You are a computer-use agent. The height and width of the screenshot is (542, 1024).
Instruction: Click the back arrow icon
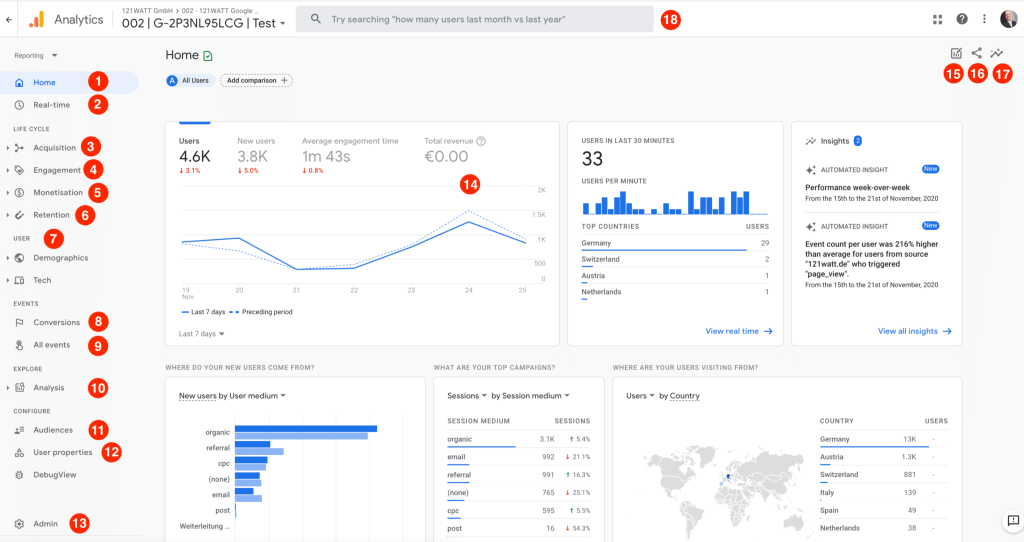tap(9, 19)
